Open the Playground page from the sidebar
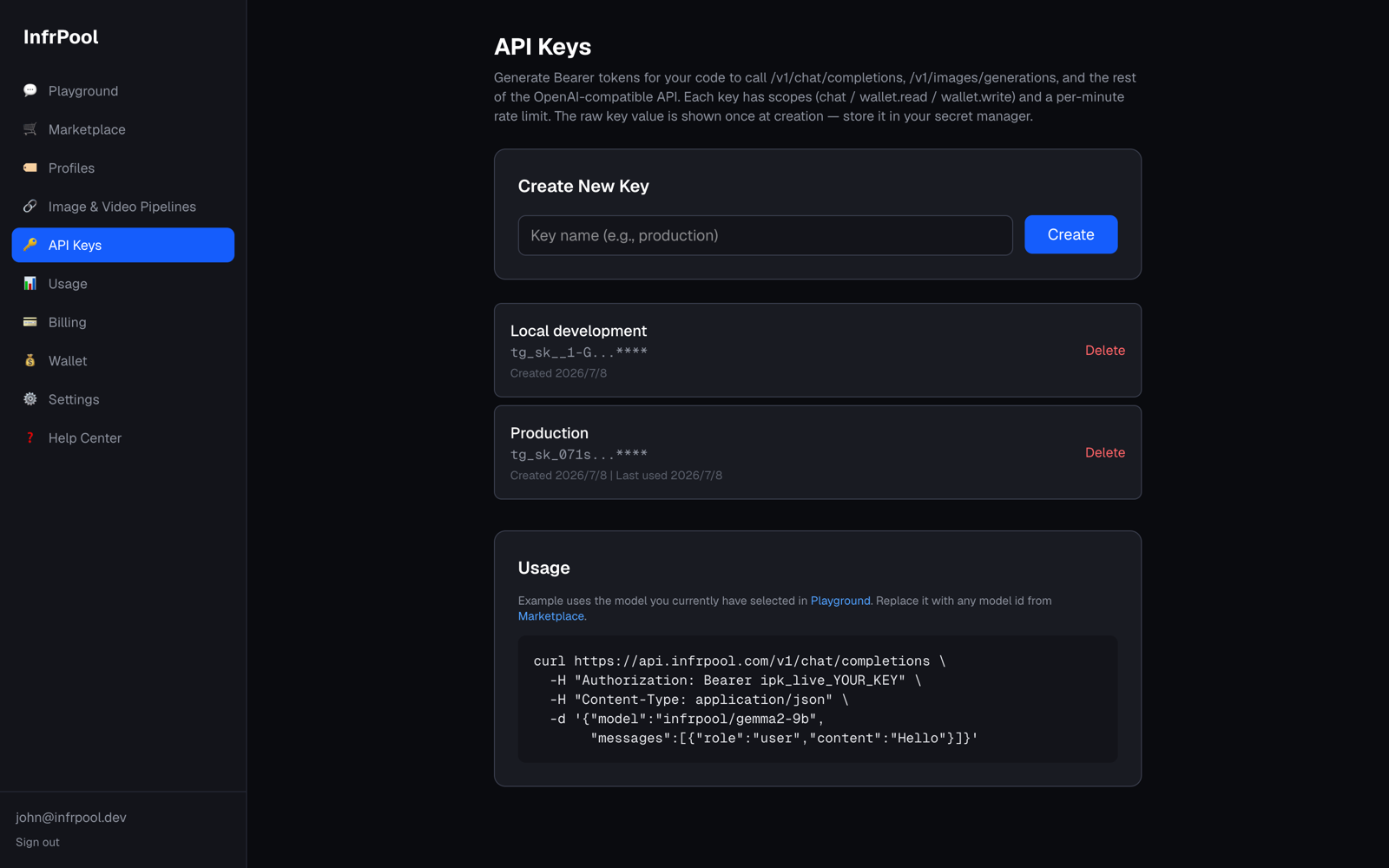1389x868 pixels. [x=123, y=91]
